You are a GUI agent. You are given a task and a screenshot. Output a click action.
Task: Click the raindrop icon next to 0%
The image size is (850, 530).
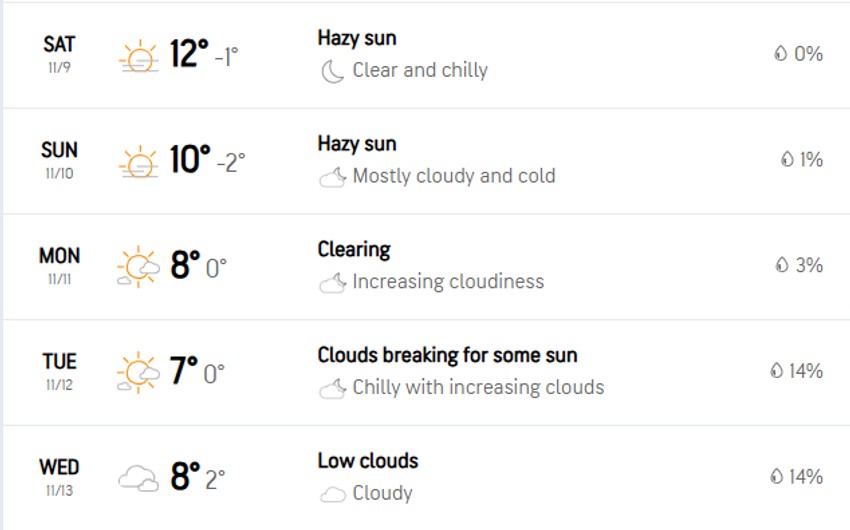point(780,54)
